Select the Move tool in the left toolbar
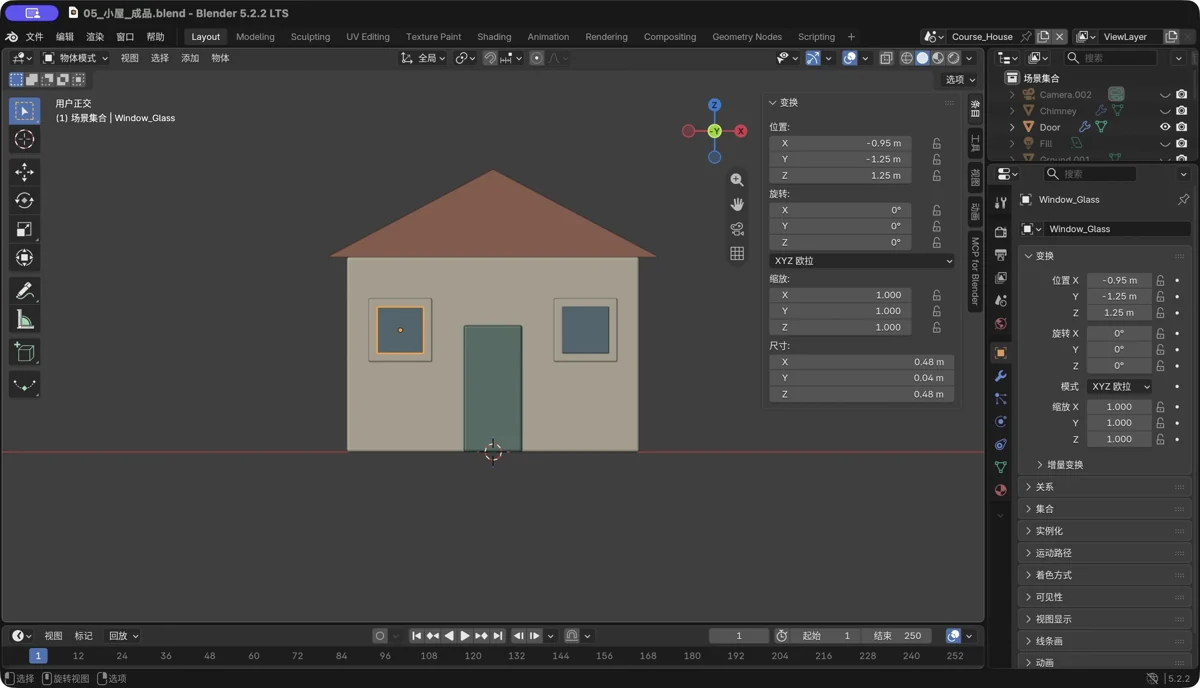Screen dimensions: 1200x688 (x=25, y=172)
